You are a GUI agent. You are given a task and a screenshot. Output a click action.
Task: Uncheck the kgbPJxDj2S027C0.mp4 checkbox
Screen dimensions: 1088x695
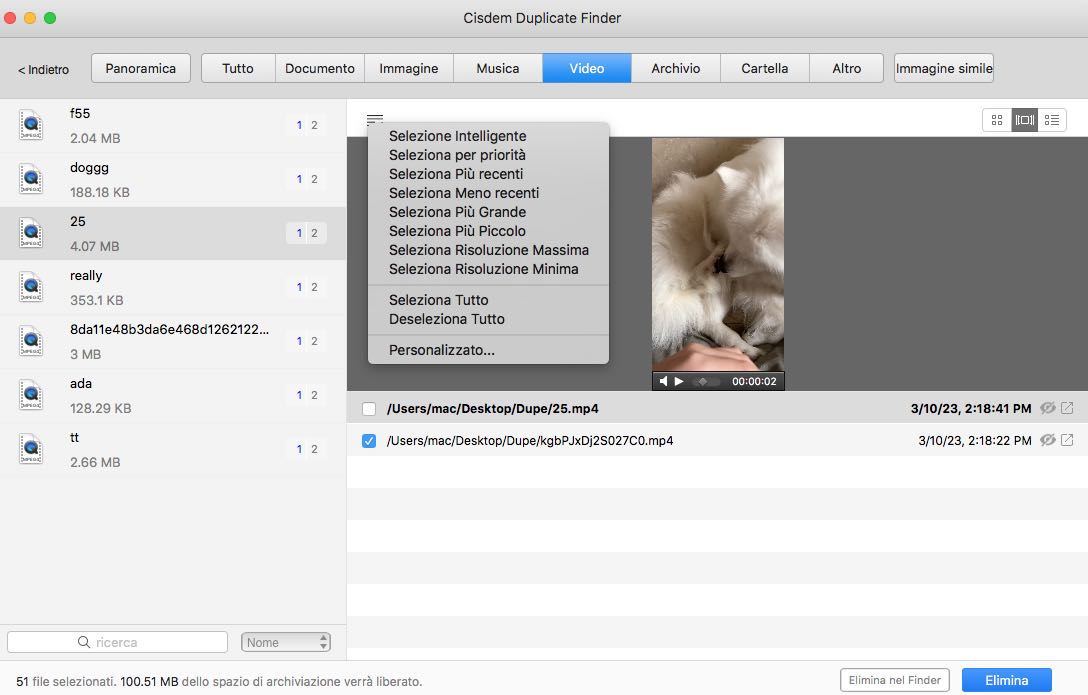pos(369,441)
